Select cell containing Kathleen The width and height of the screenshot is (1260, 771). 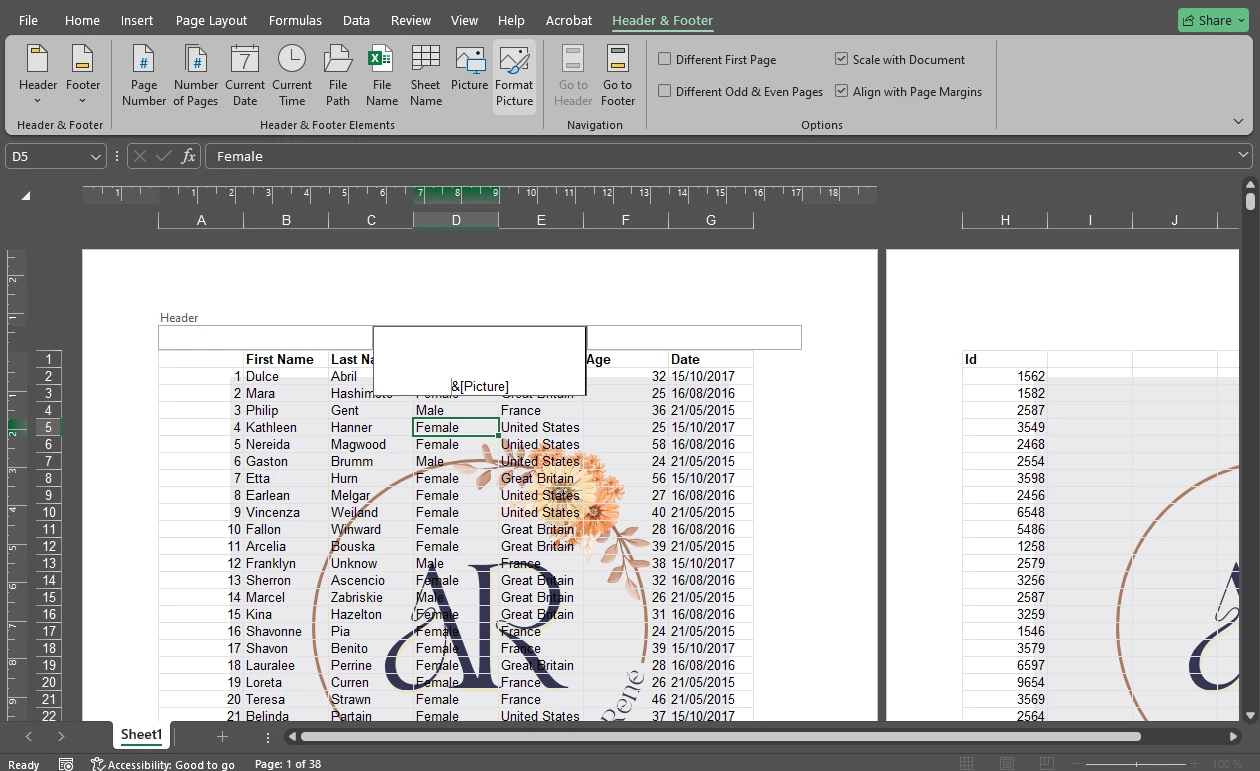pos(286,427)
